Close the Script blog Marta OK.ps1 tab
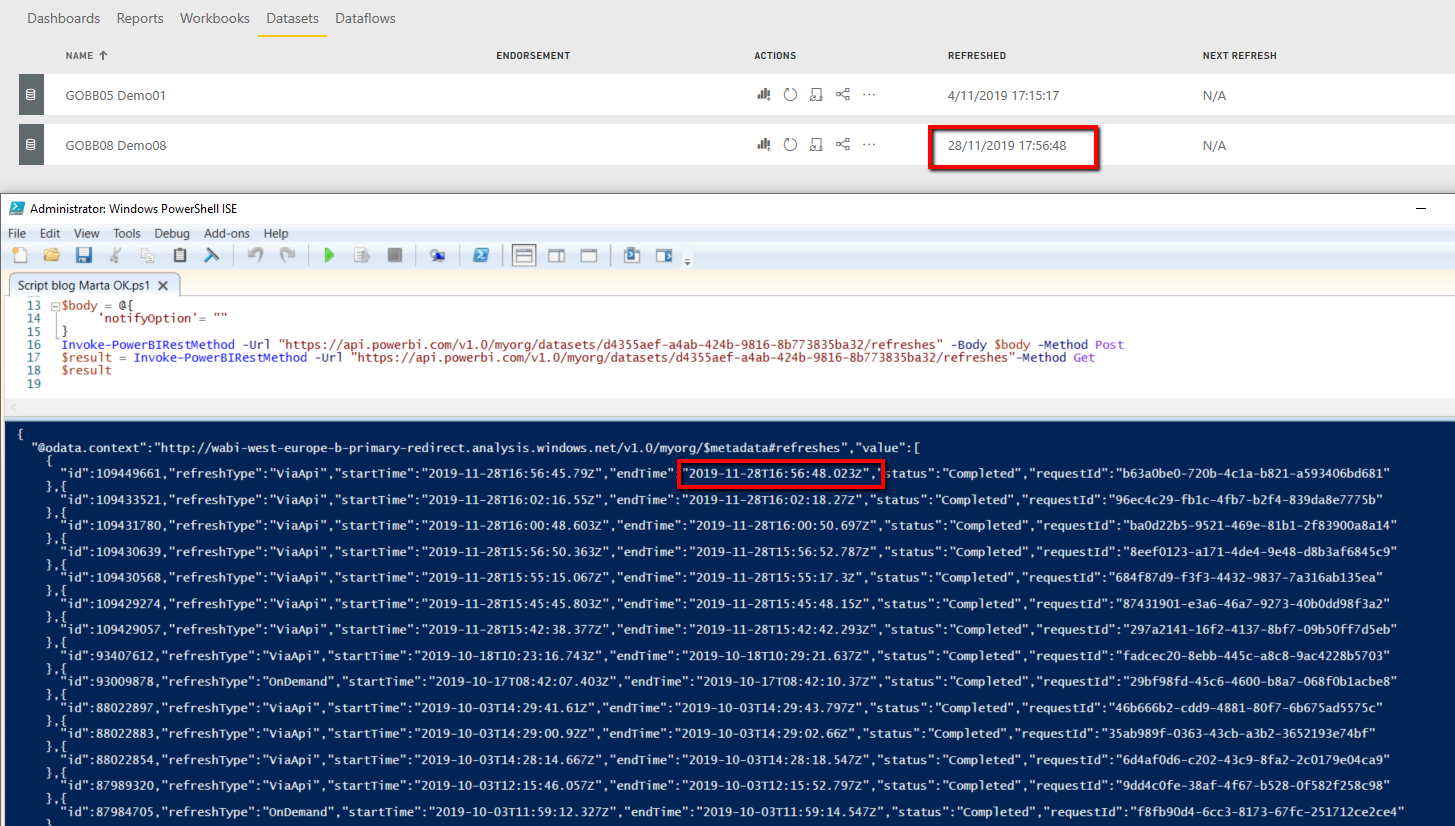The height and width of the screenshot is (826, 1455). coord(165,286)
